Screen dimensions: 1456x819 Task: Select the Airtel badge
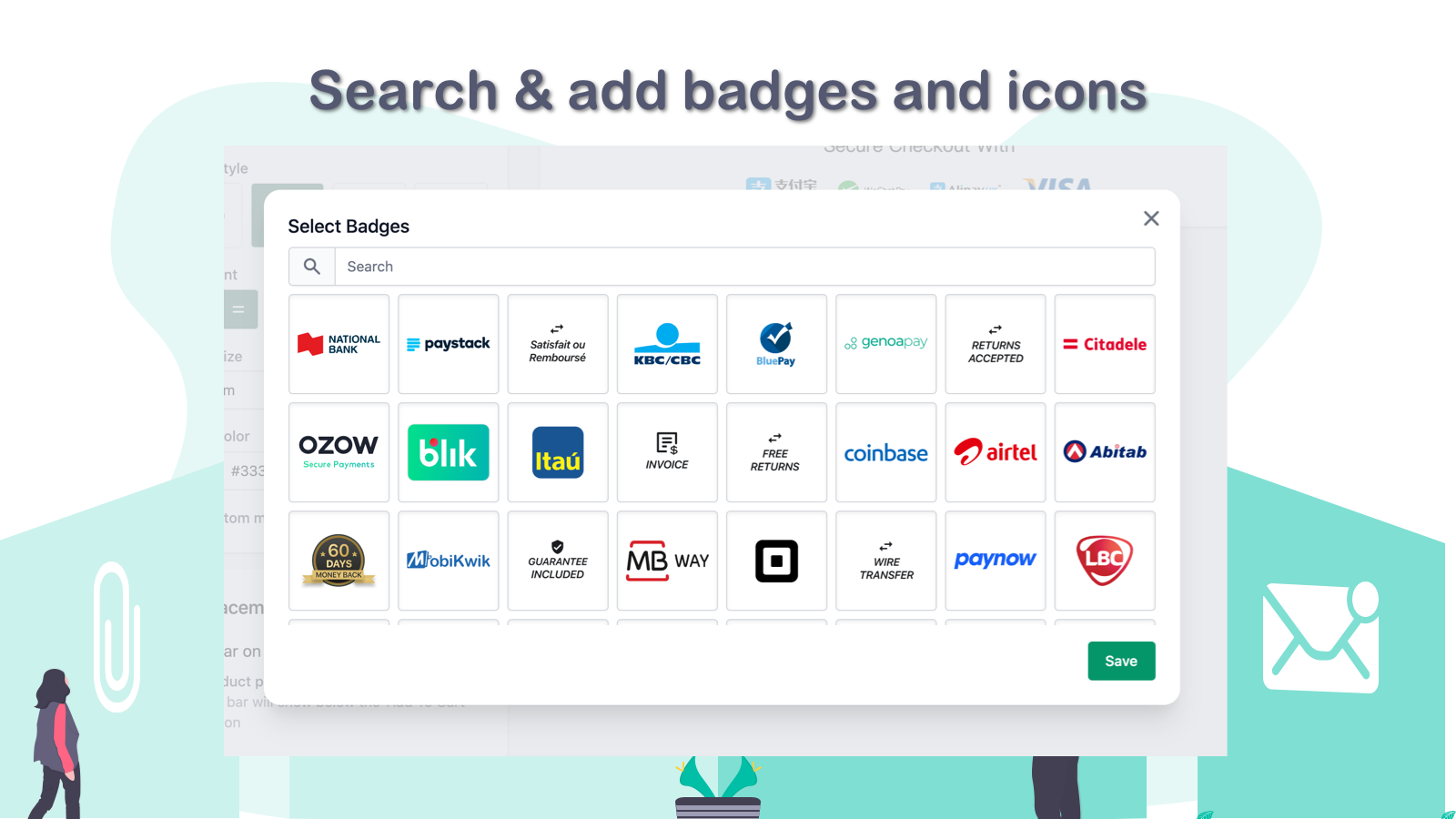[996, 452]
